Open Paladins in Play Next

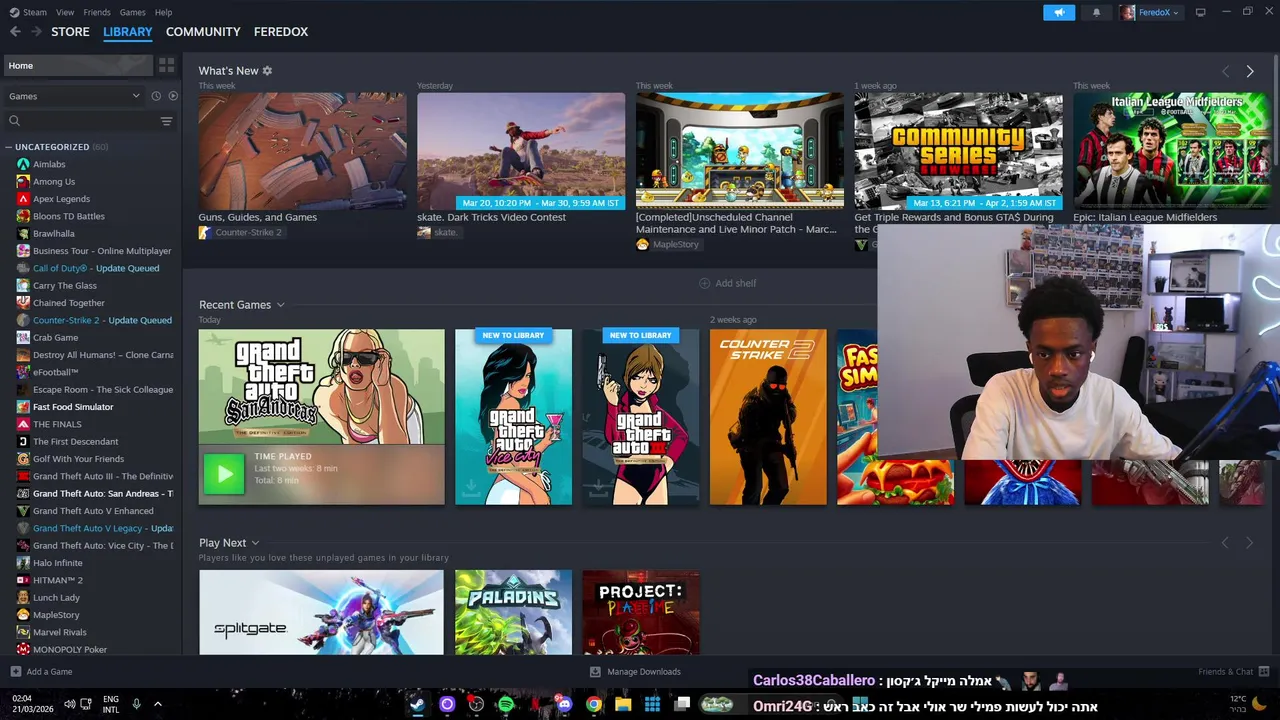[514, 612]
